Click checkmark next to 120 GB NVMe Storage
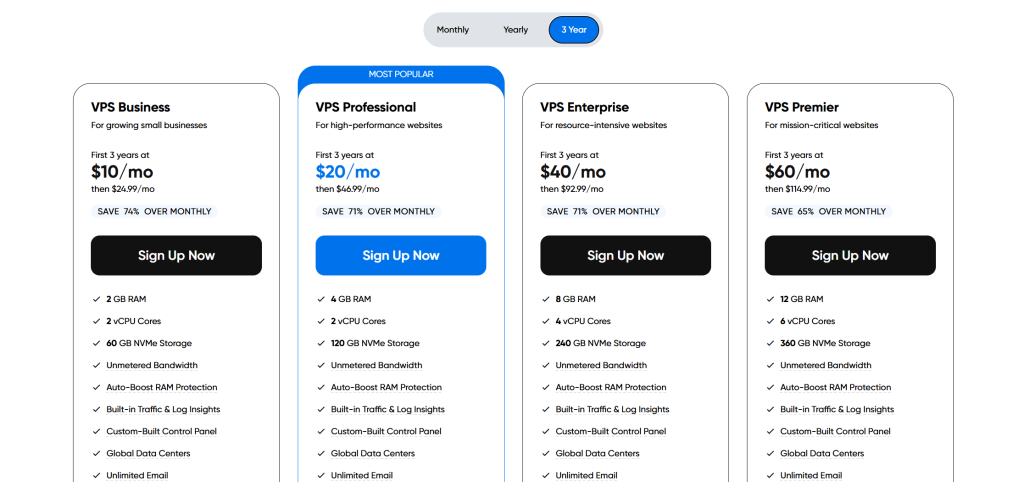The image size is (1024, 482). [x=321, y=343]
